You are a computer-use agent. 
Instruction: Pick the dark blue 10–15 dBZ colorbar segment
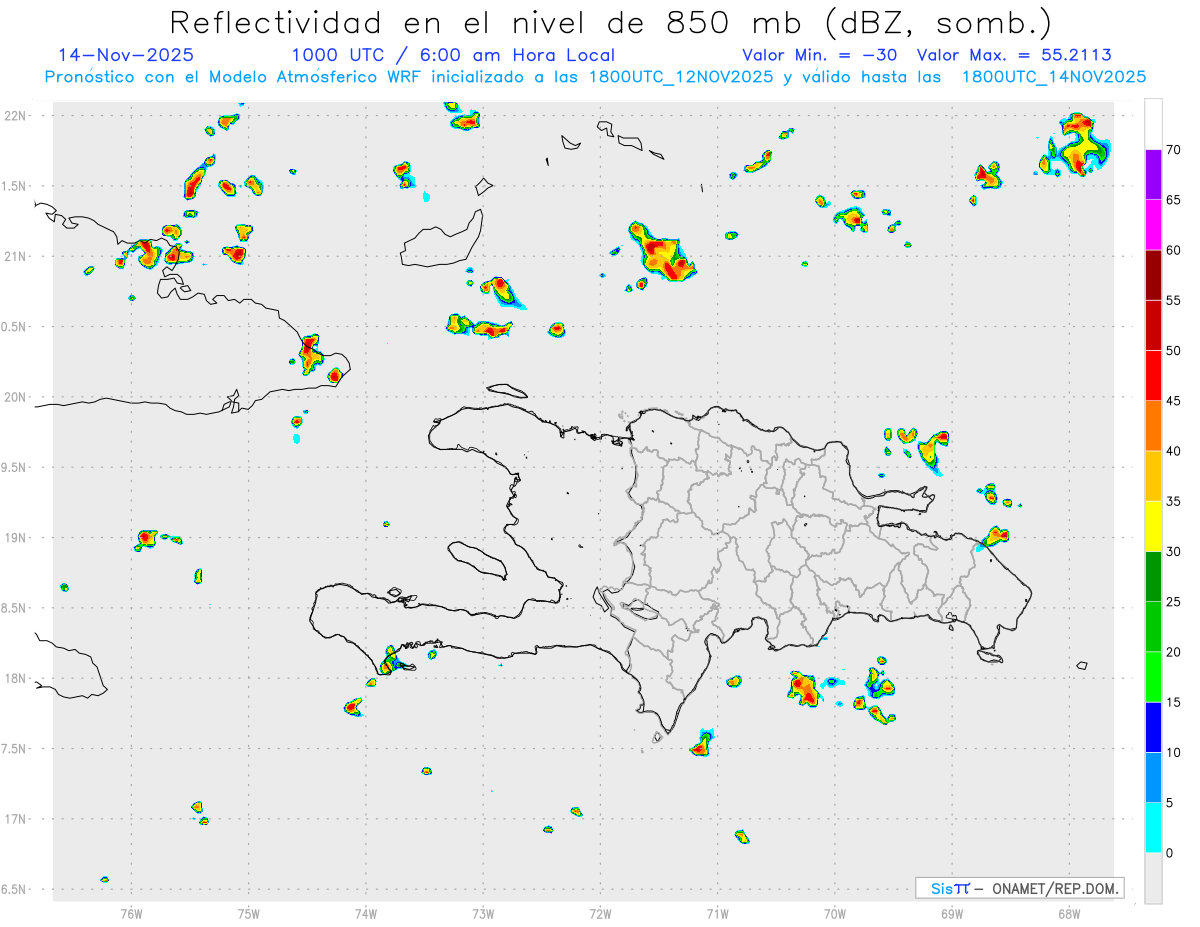pos(1153,727)
